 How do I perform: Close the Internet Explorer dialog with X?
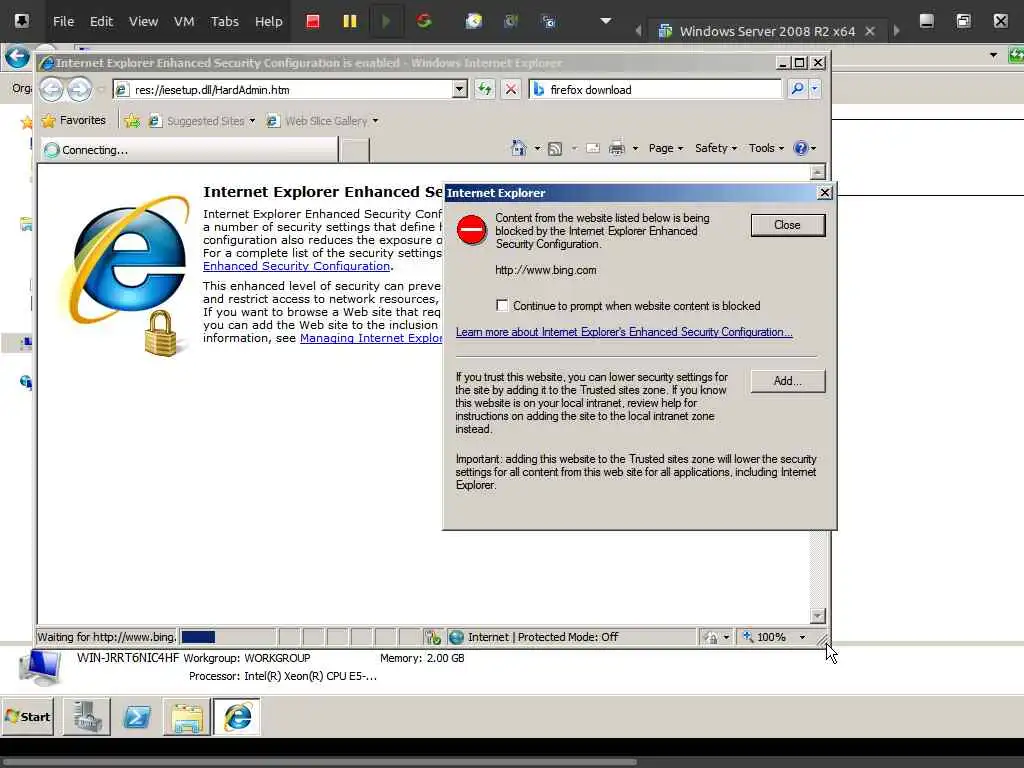(x=825, y=193)
